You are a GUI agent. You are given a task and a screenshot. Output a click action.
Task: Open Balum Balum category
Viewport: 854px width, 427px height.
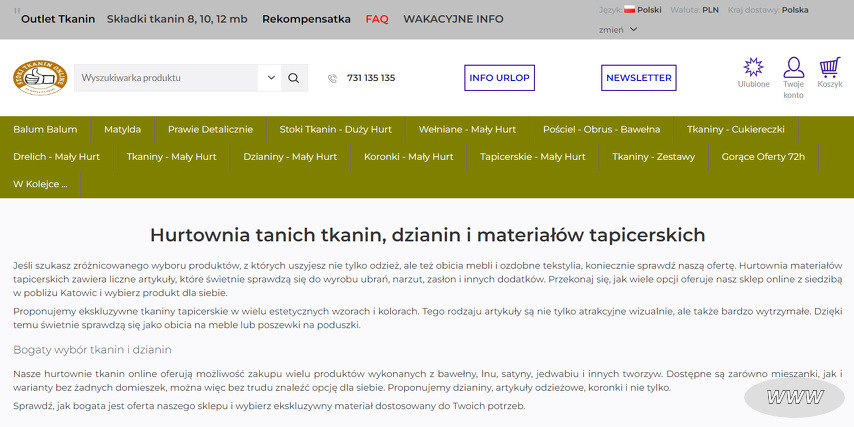point(45,130)
